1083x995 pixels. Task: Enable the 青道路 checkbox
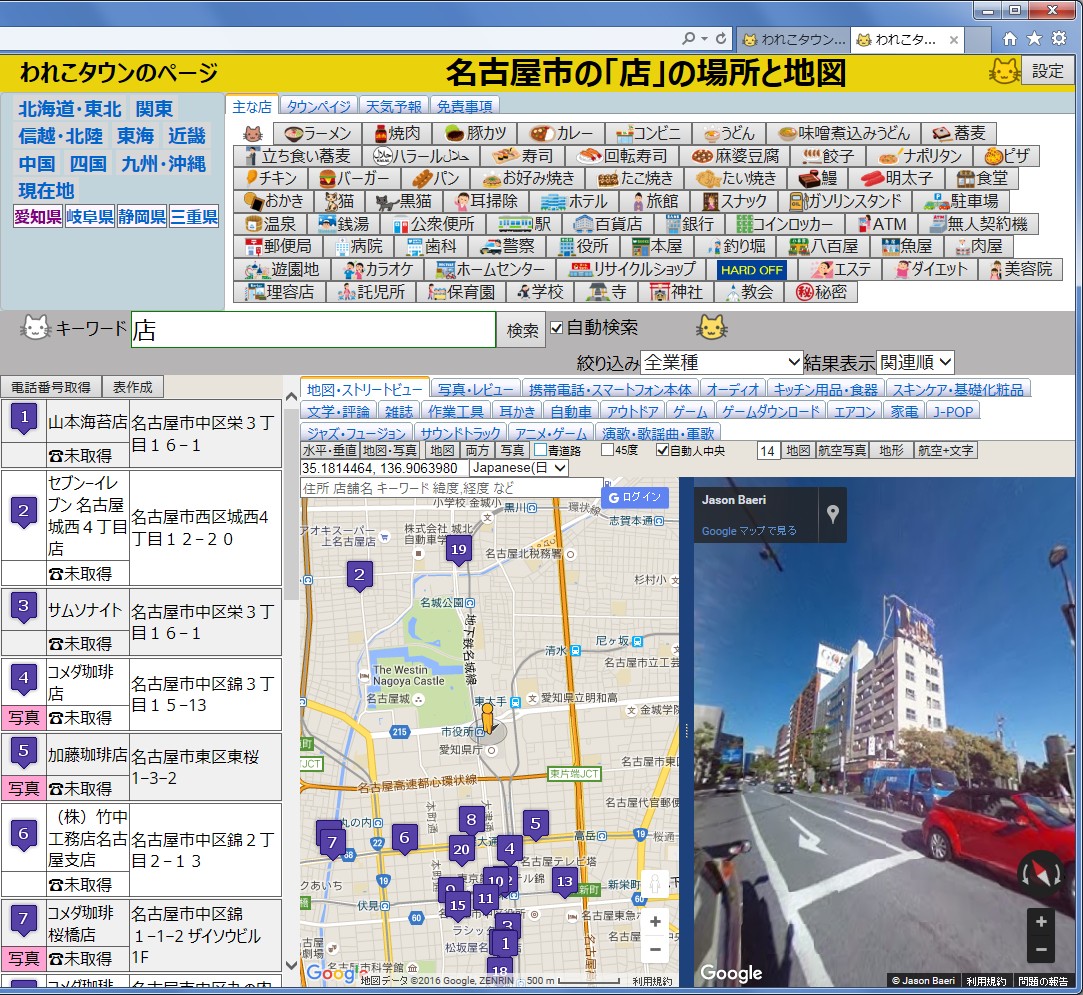pyautogui.click(x=541, y=450)
